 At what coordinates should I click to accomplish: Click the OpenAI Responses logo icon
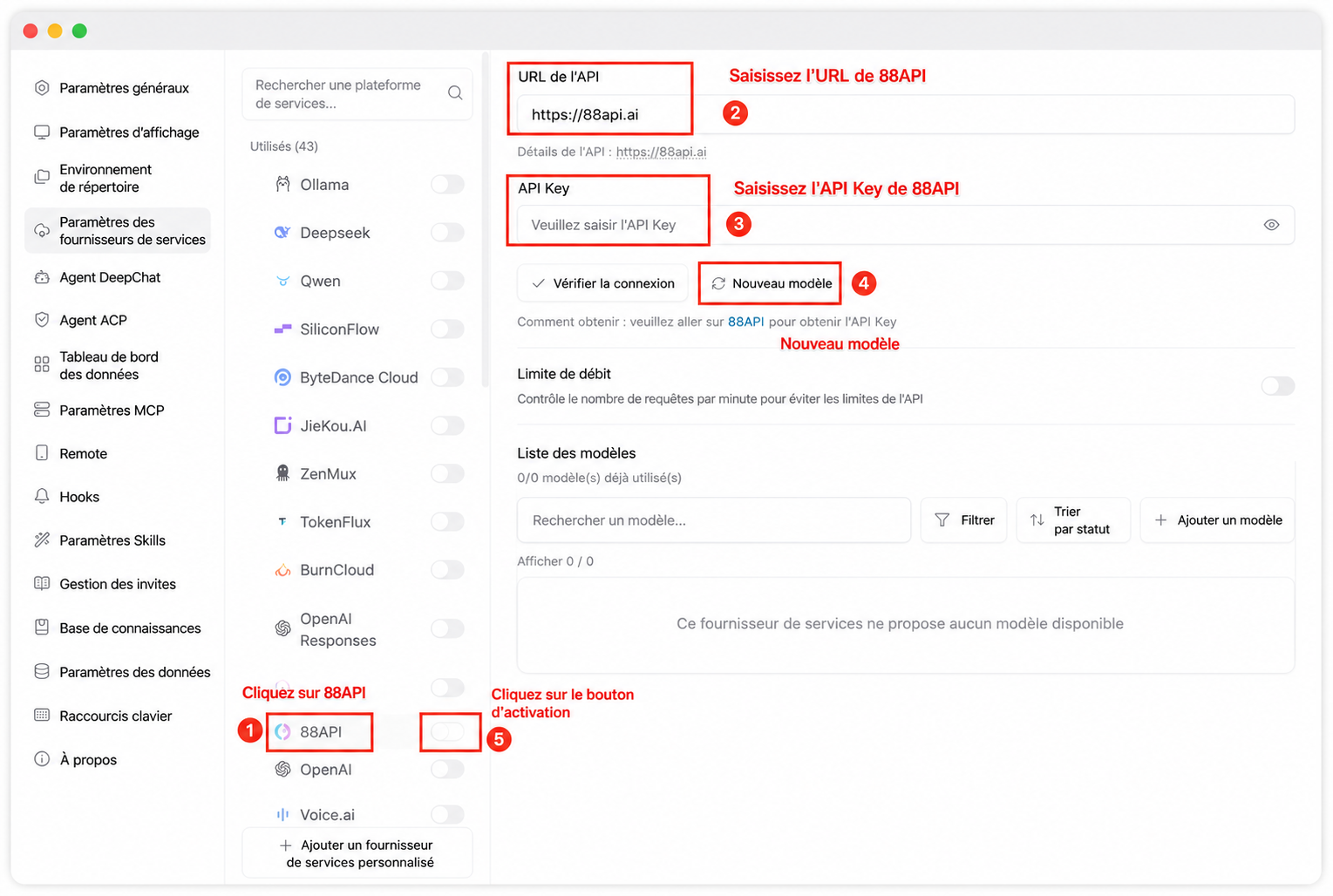pyautogui.click(x=282, y=628)
